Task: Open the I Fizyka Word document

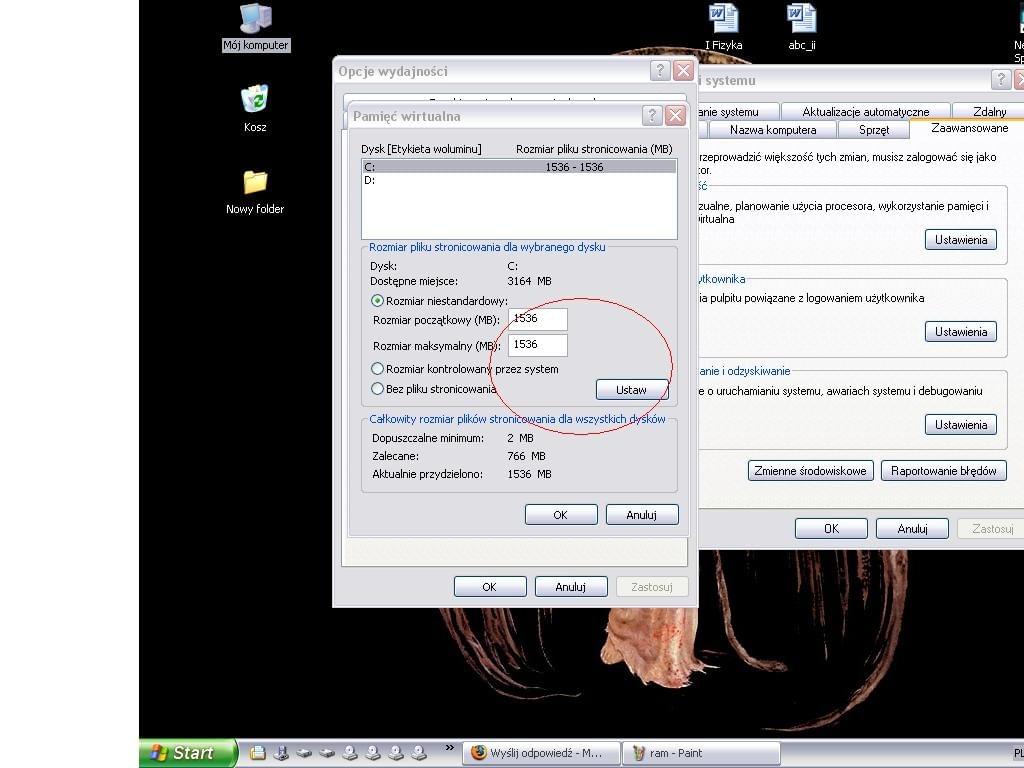Action: point(723,20)
